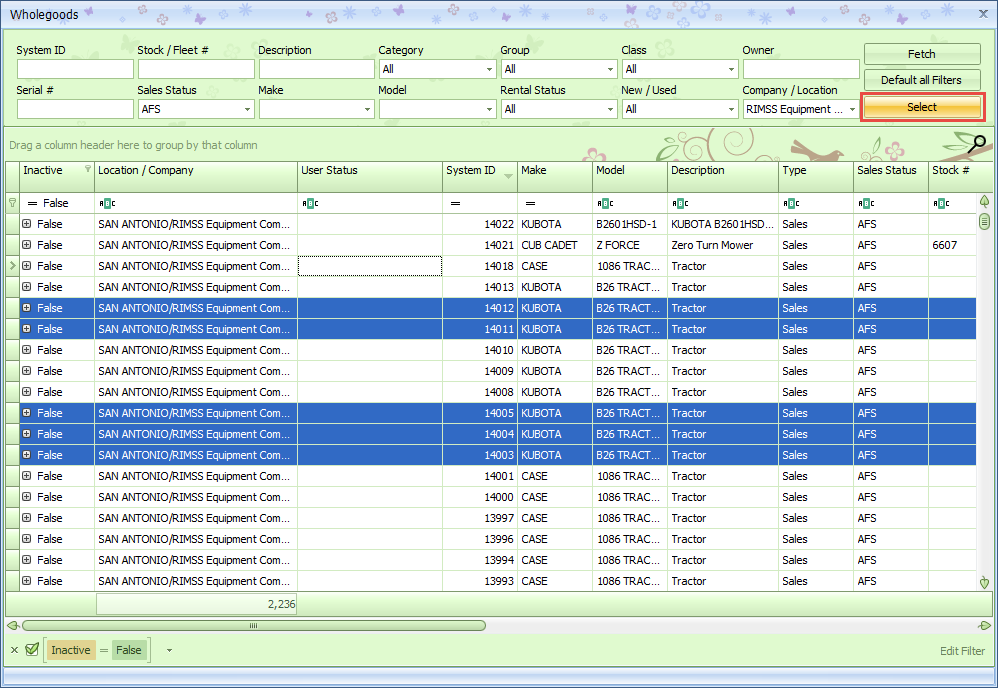Click the scroll-up arrow of the grid
The width and height of the screenshot is (998, 688).
pyautogui.click(x=984, y=201)
